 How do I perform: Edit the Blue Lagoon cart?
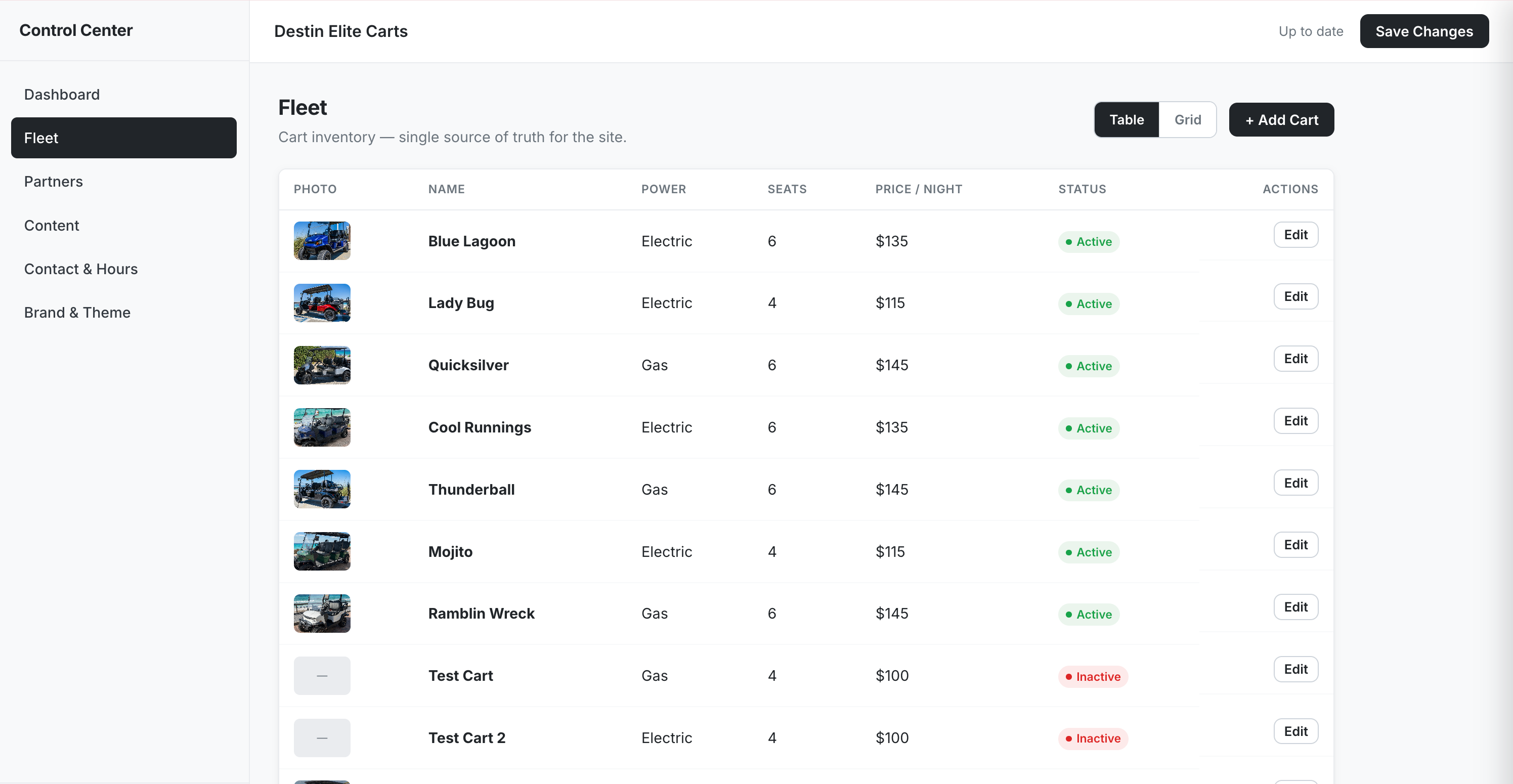tap(1295, 235)
